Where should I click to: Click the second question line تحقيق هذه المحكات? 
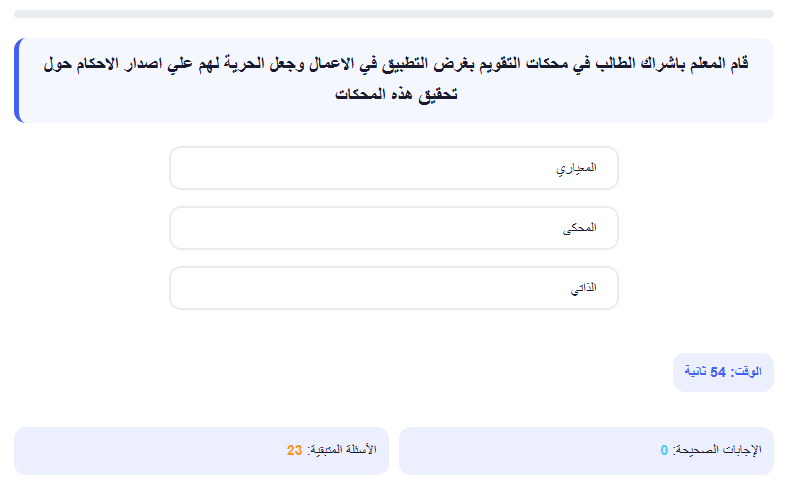396,95
